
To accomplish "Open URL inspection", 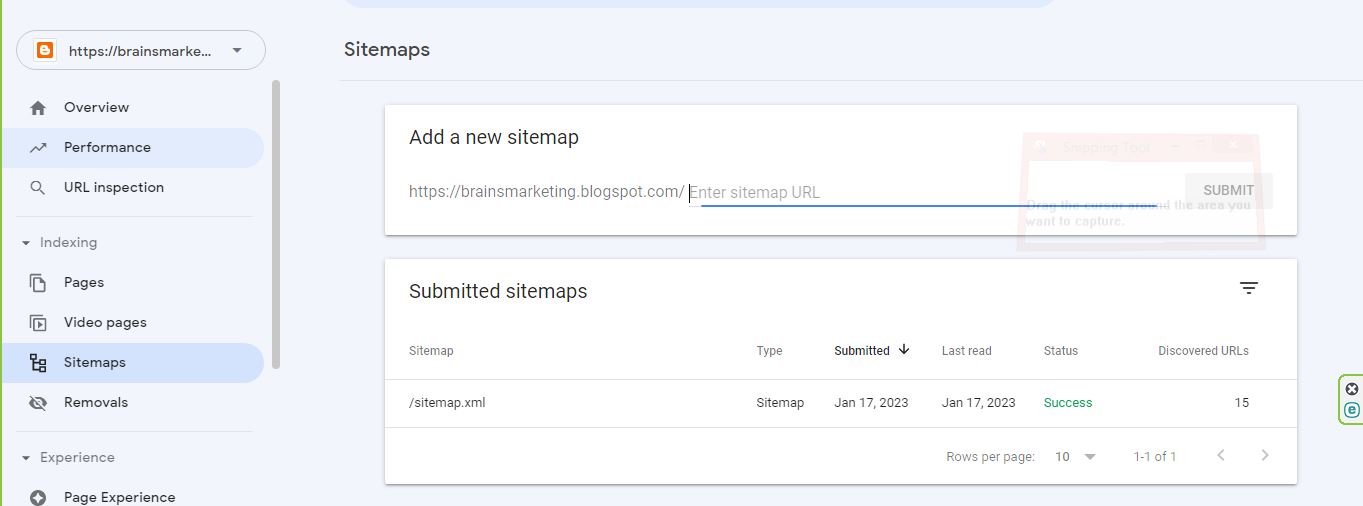I will point(132,187).
